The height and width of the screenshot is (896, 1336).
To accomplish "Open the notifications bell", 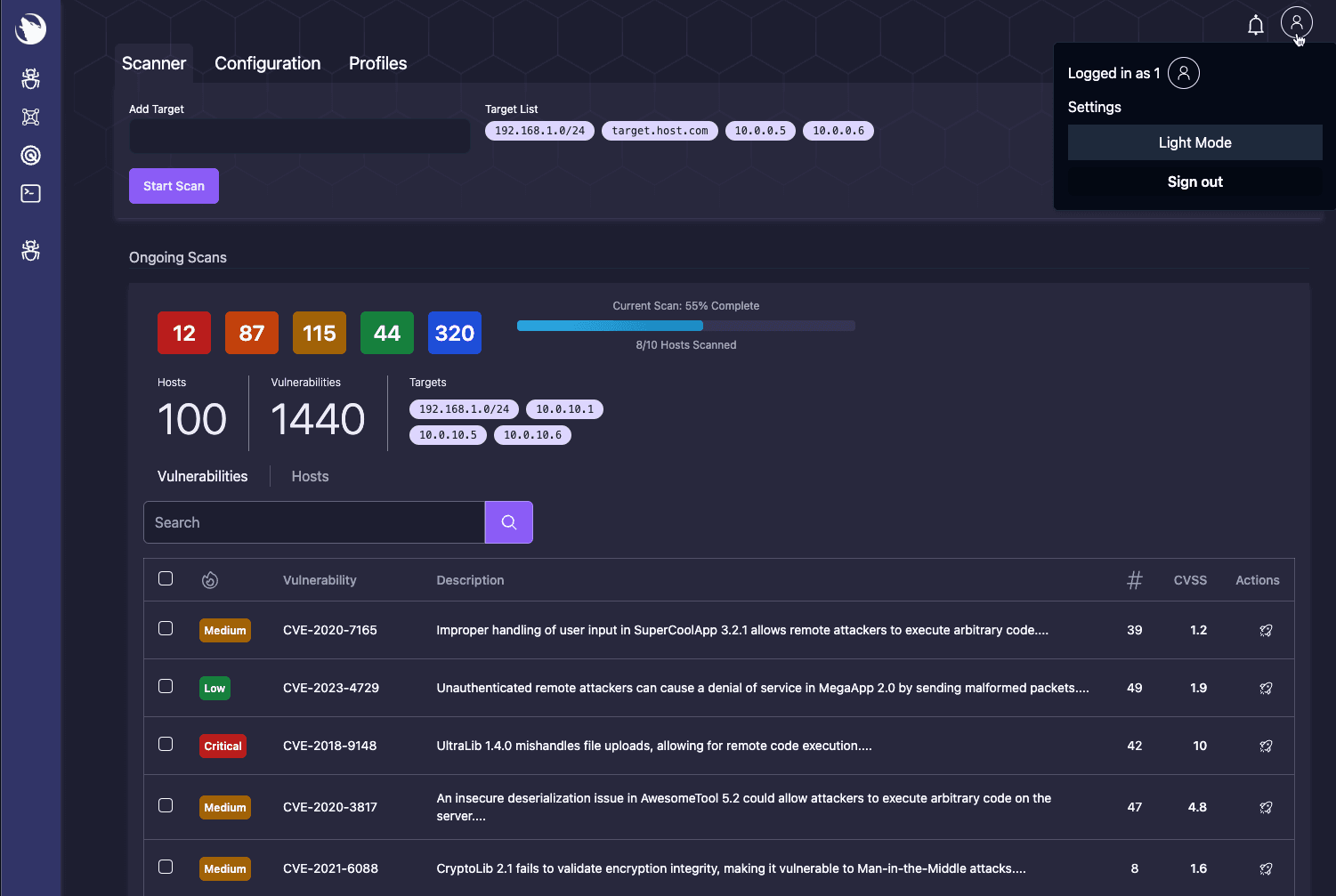I will coord(1255,25).
